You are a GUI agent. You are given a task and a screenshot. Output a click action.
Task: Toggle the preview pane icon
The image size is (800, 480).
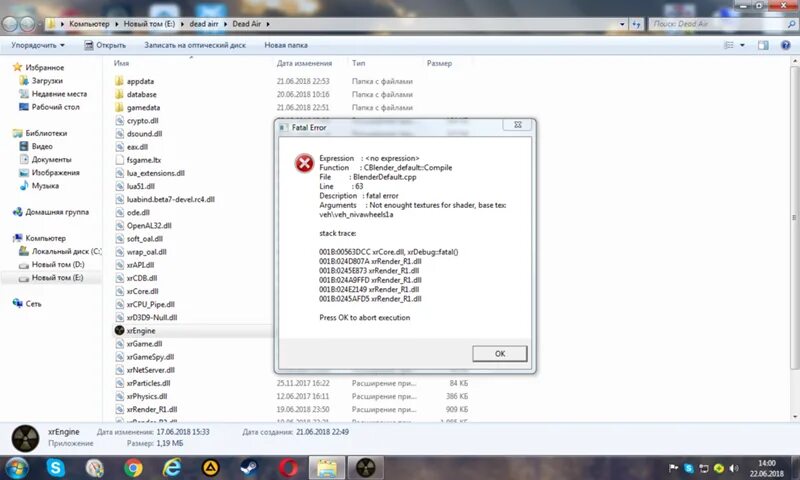click(763, 45)
